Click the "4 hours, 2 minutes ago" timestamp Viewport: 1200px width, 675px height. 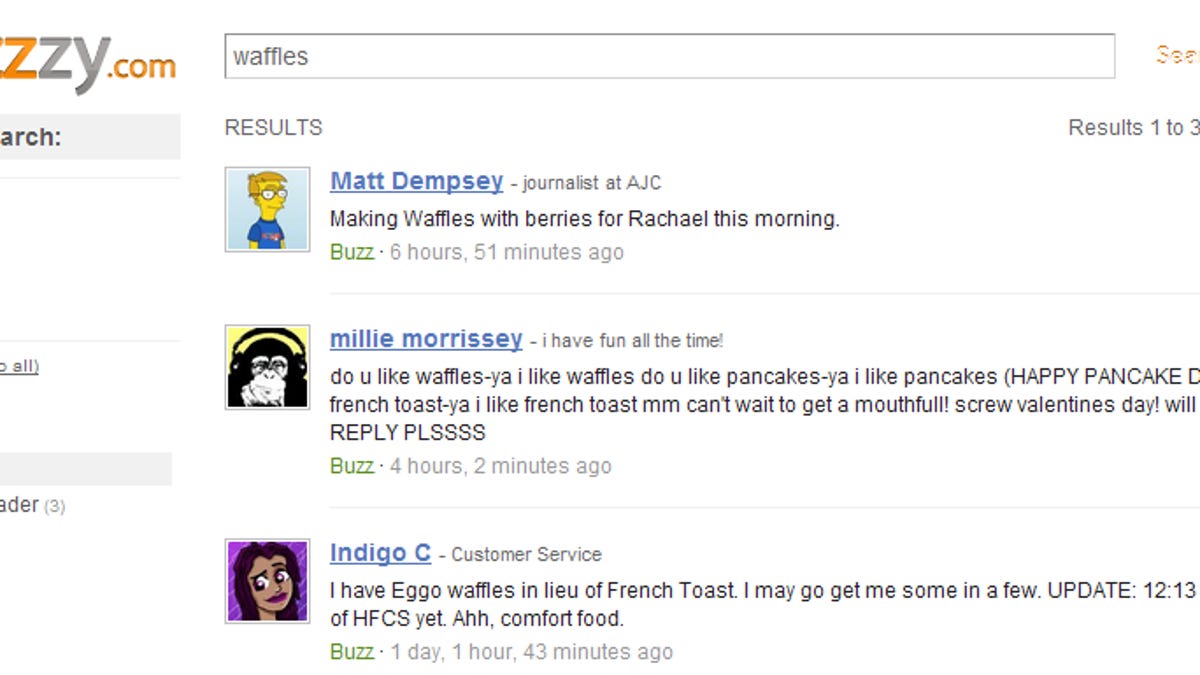pos(500,466)
